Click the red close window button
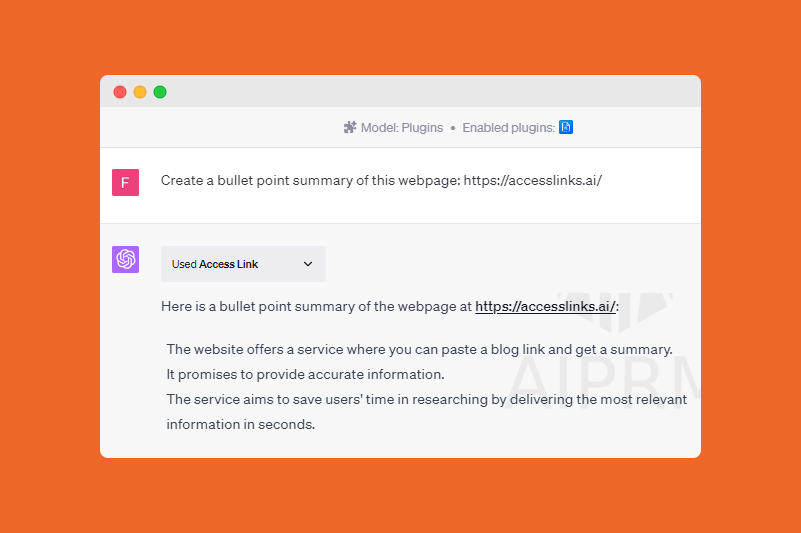 (120, 92)
